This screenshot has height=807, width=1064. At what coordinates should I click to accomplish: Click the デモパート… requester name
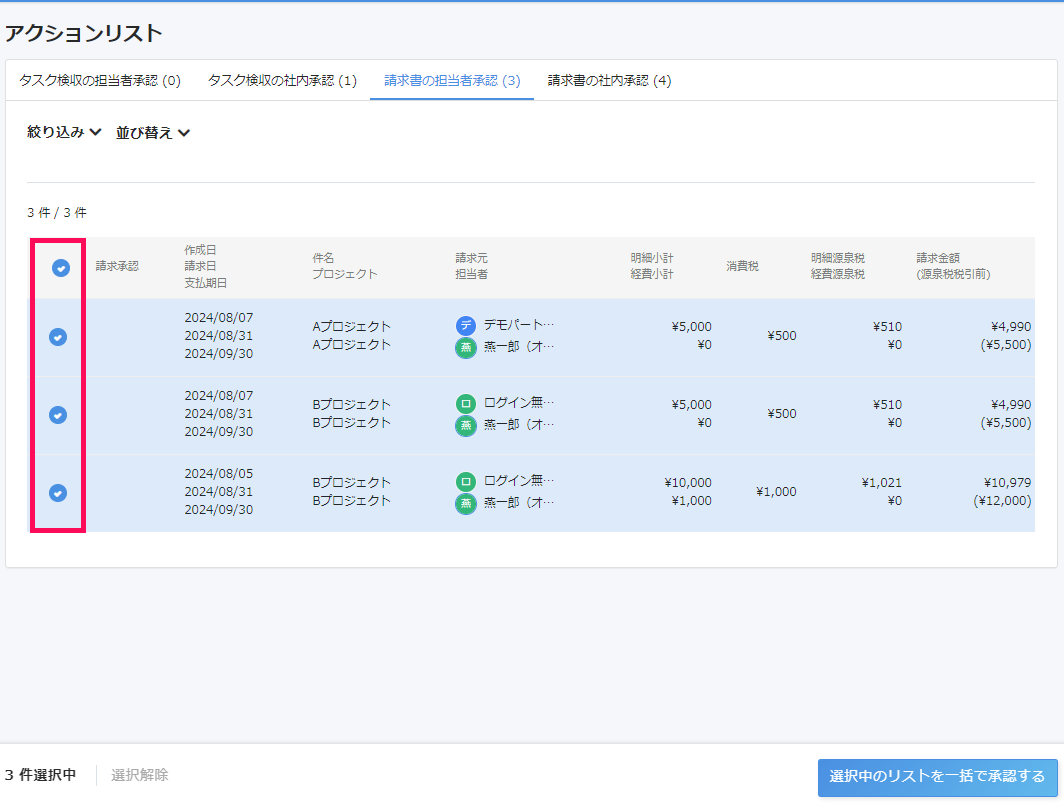[519, 324]
